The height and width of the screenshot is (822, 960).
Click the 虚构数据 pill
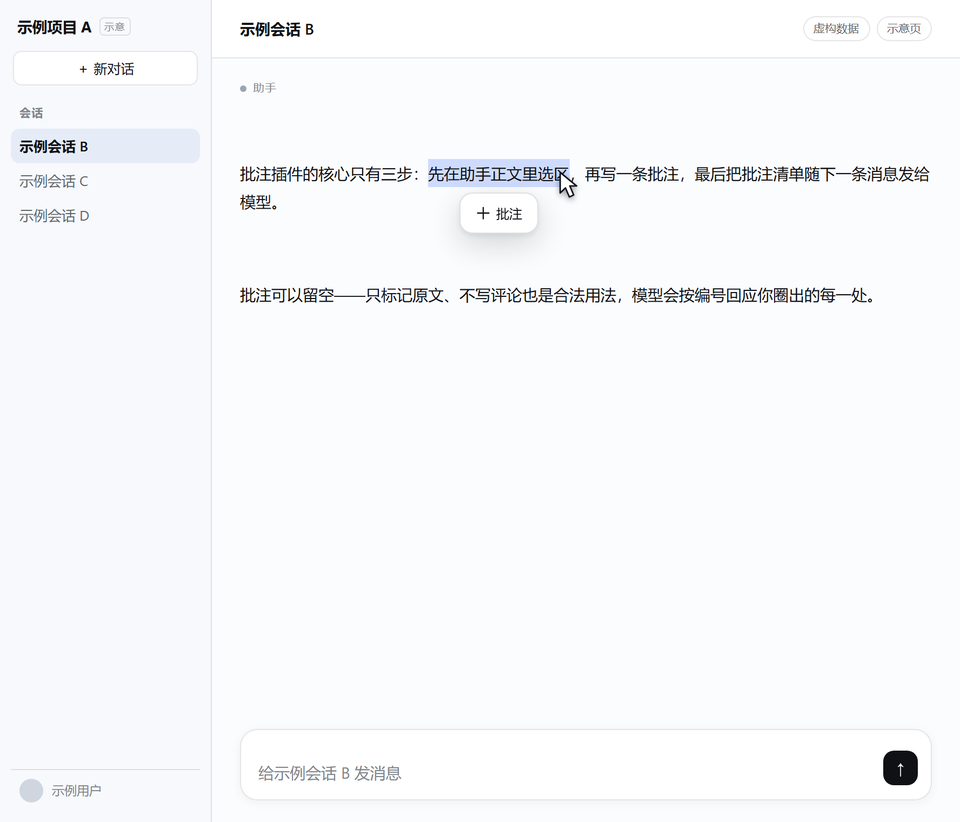pos(836,29)
